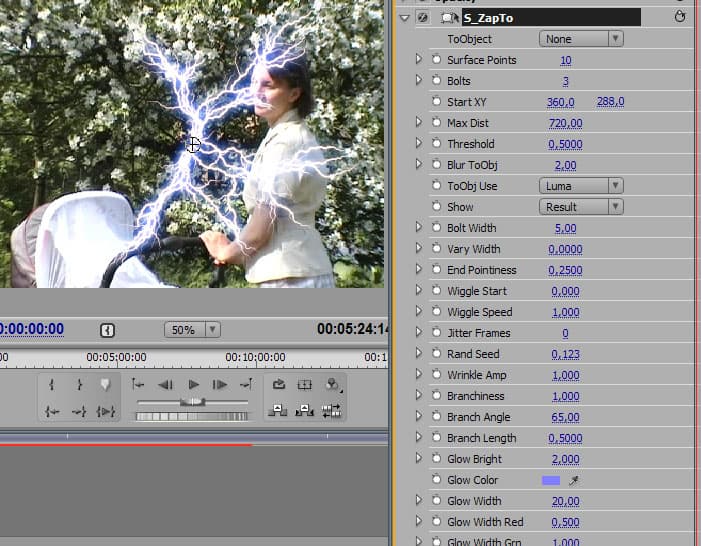Add an unnumbered marker

(105, 385)
